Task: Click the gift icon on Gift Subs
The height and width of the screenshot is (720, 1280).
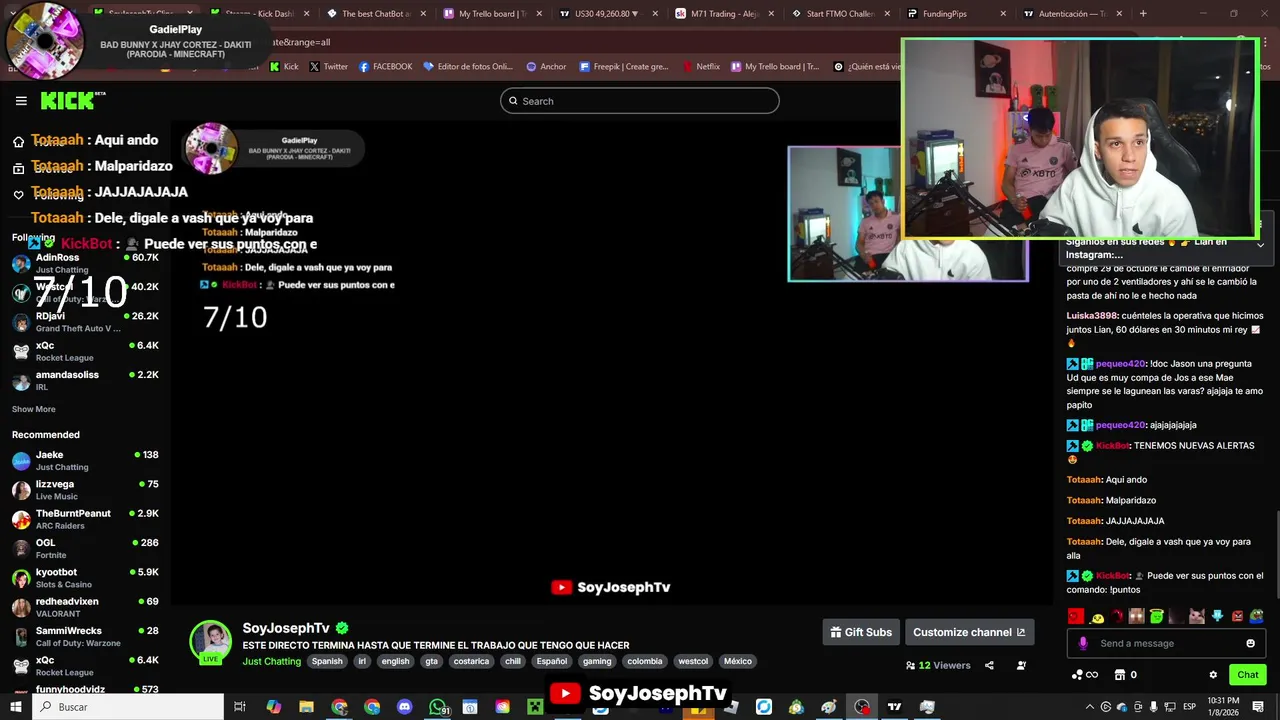Action: (836, 632)
